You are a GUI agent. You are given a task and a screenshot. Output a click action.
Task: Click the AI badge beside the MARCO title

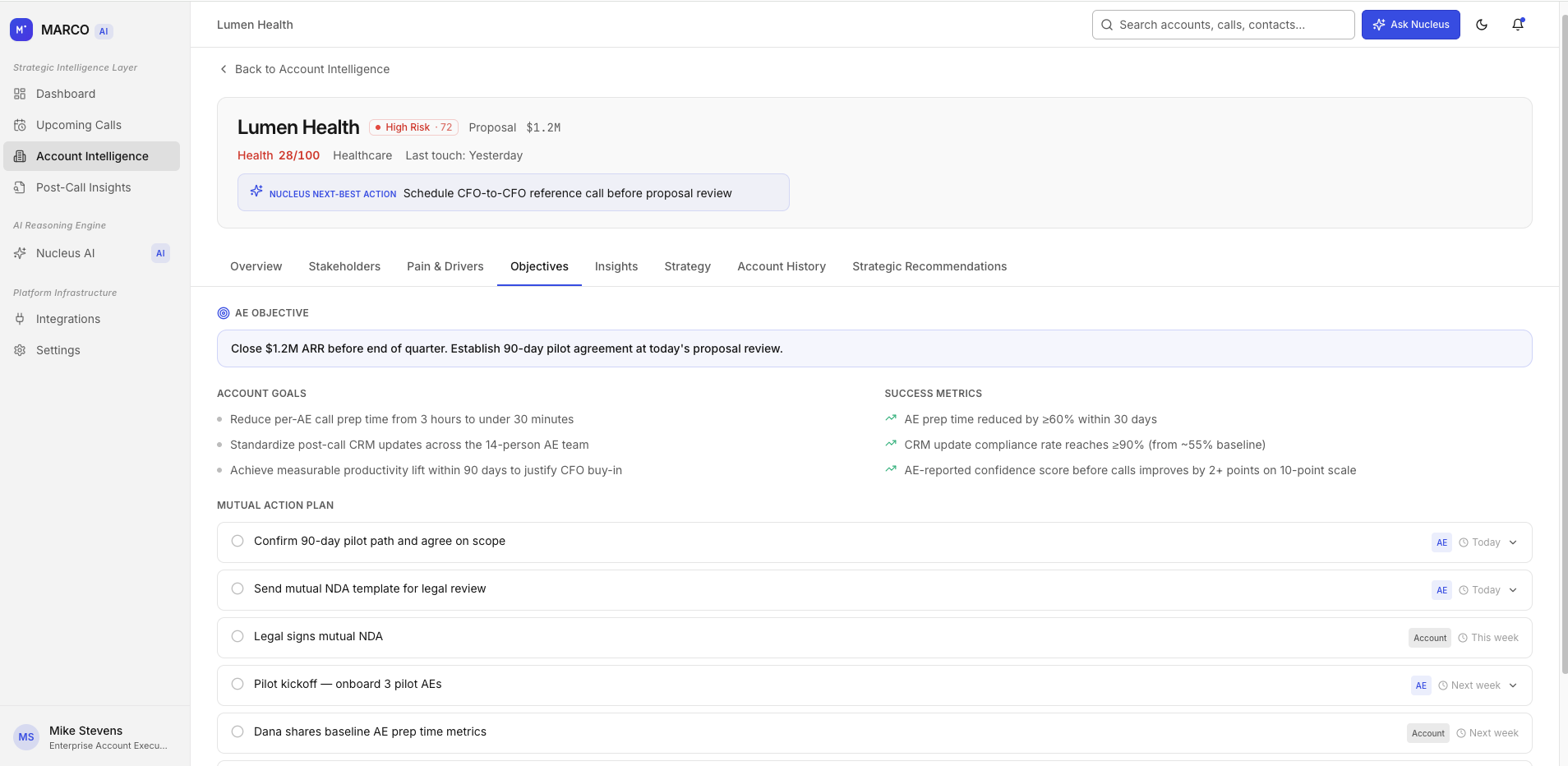click(104, 31)
